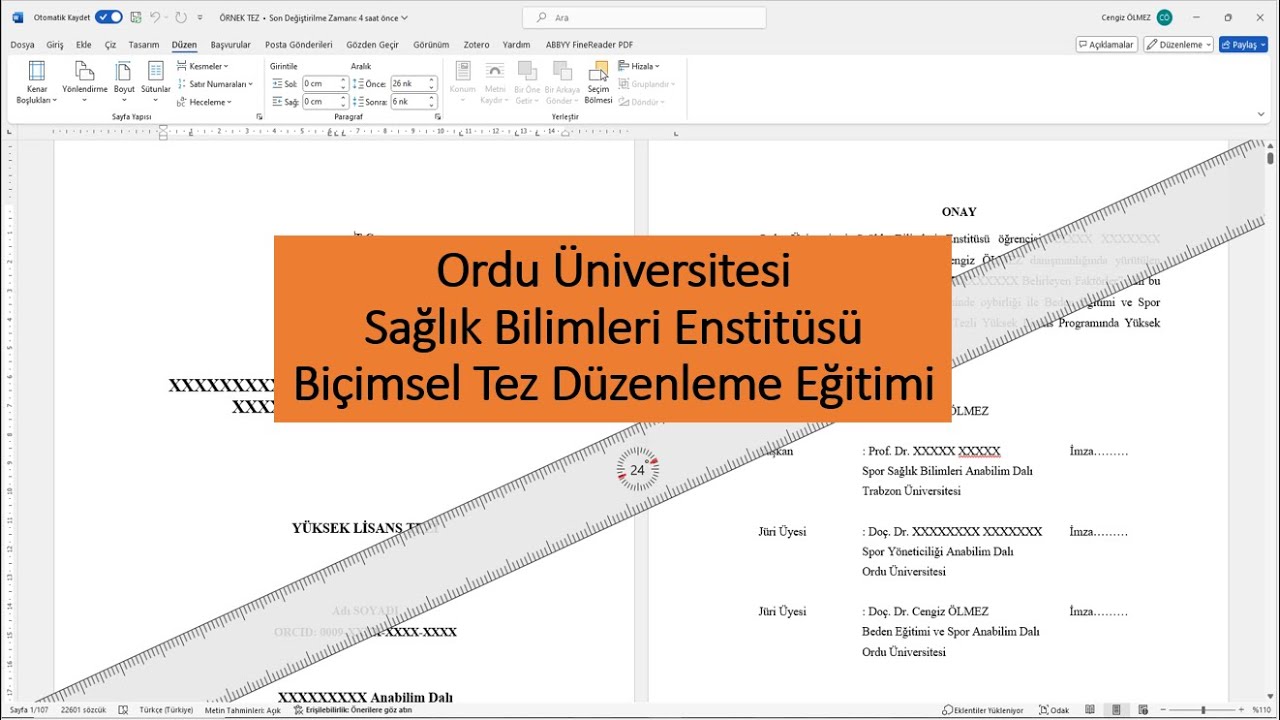Switch to the Görünüm tab
The height and width of the screenshot is (720, 1280).
pyautogui.click(x=431, y=45)
